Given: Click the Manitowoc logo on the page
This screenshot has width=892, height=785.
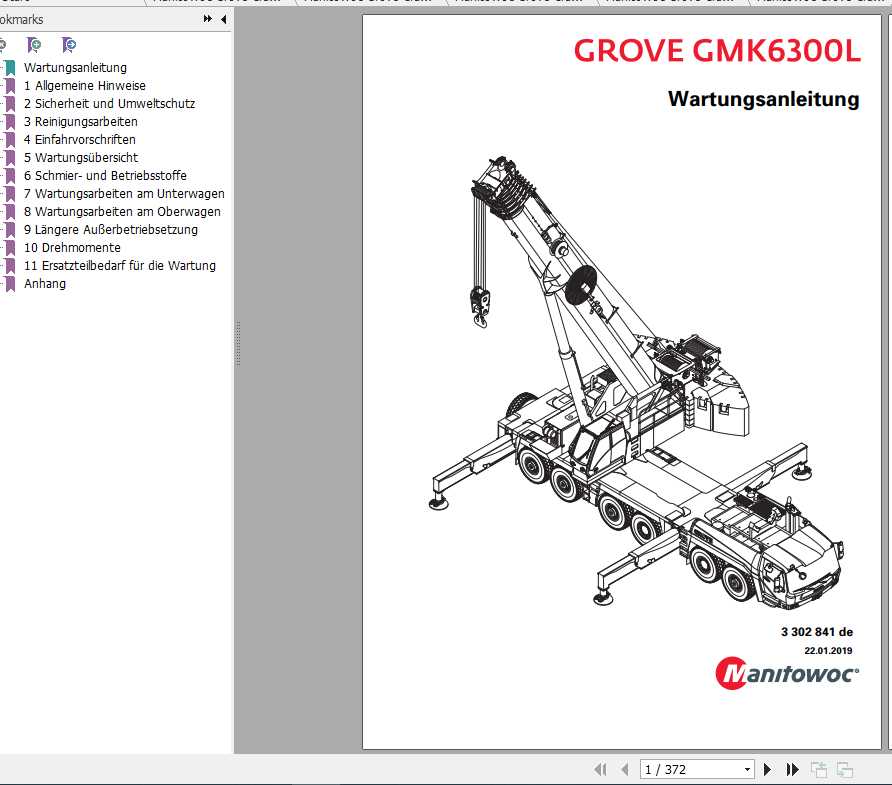Looking at the screenshot, I should click(x=787, y=674).
